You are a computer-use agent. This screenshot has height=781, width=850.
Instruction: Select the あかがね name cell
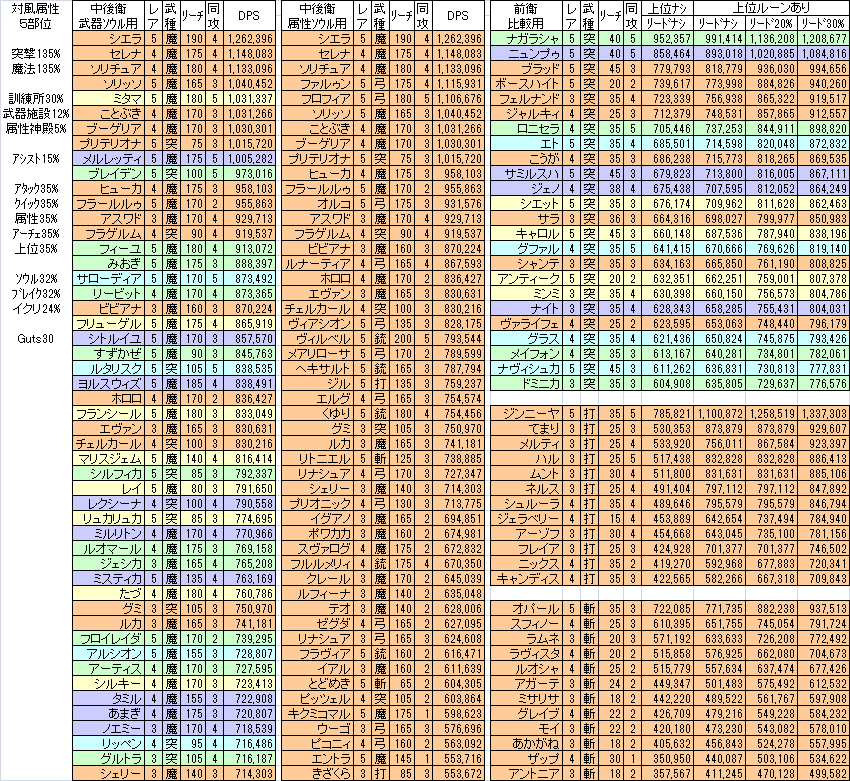526,744
